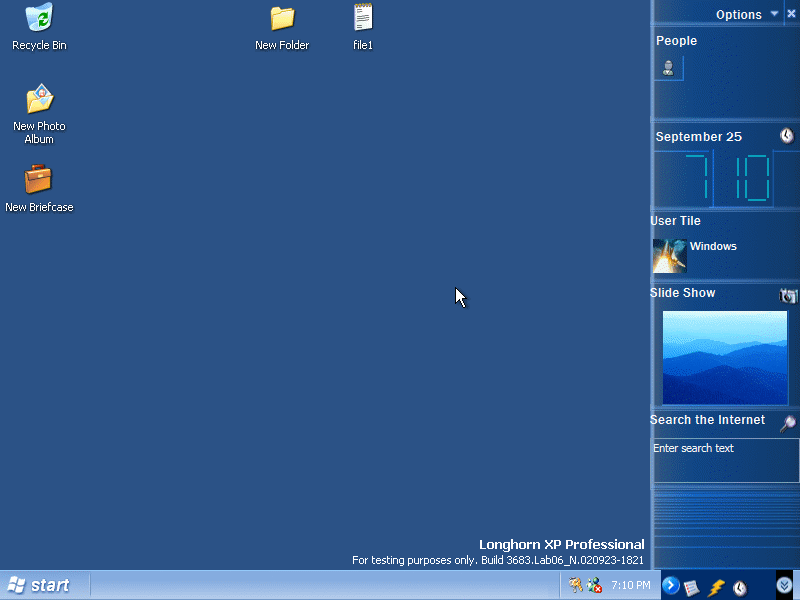Screen dimensions: 800x600
Task: Click the Enter search text field
Action: coord(727,460)
